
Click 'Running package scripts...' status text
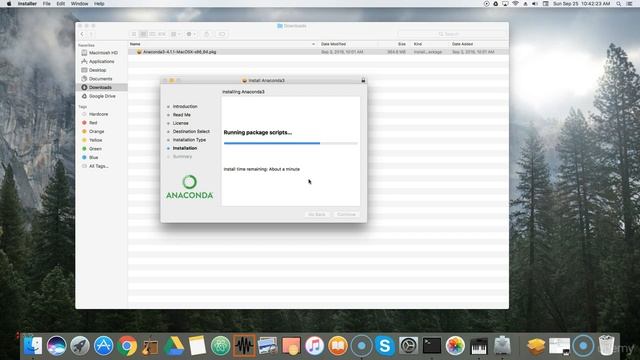point(258,133)
